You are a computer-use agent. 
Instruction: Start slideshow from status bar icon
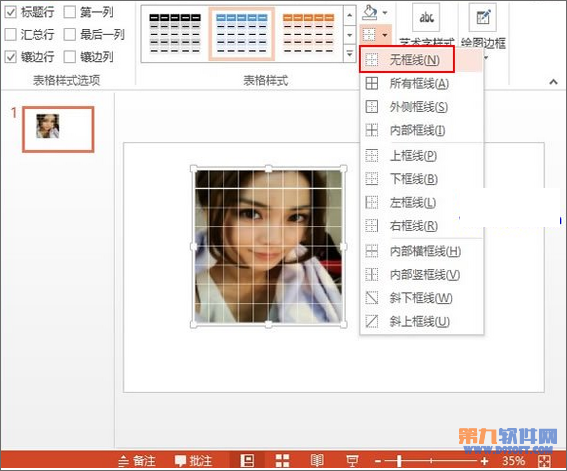(351, 461)
